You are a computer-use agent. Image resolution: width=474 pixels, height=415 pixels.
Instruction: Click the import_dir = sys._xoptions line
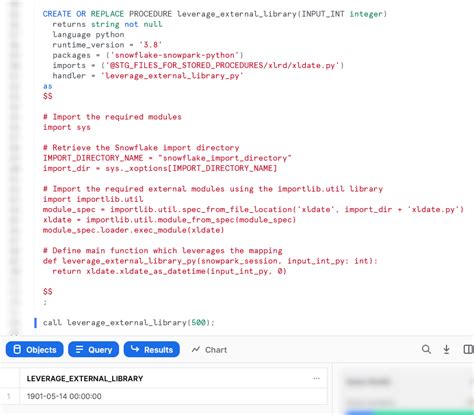click(x=160, y=168)
